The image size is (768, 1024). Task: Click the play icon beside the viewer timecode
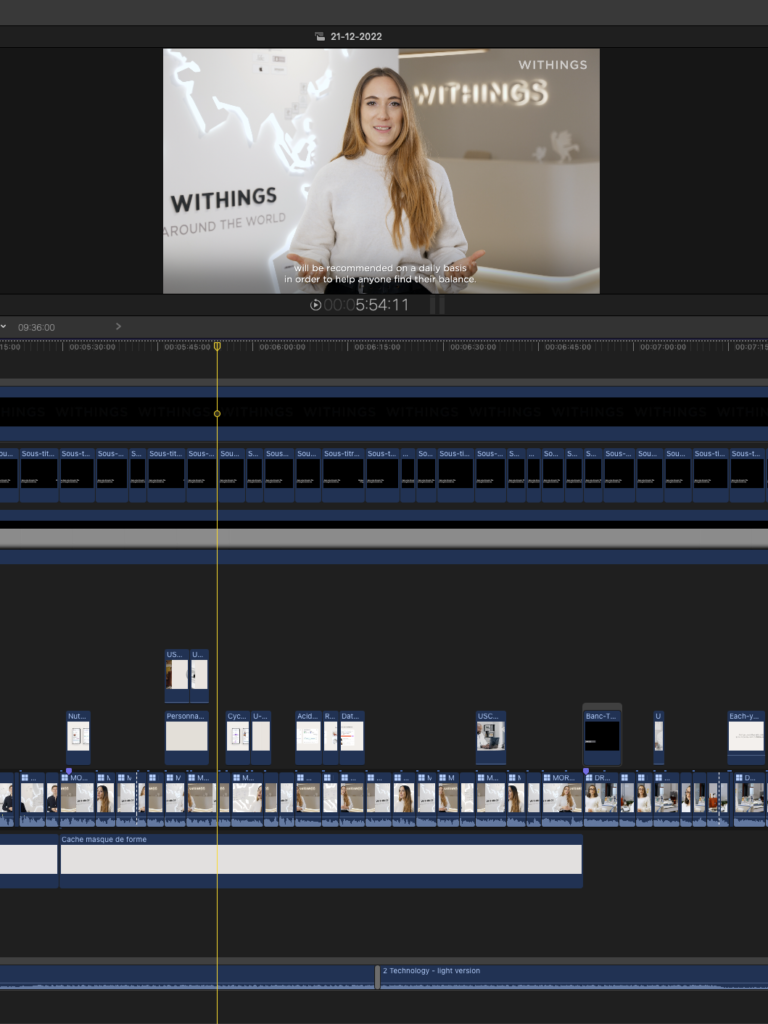click(315, 305)
